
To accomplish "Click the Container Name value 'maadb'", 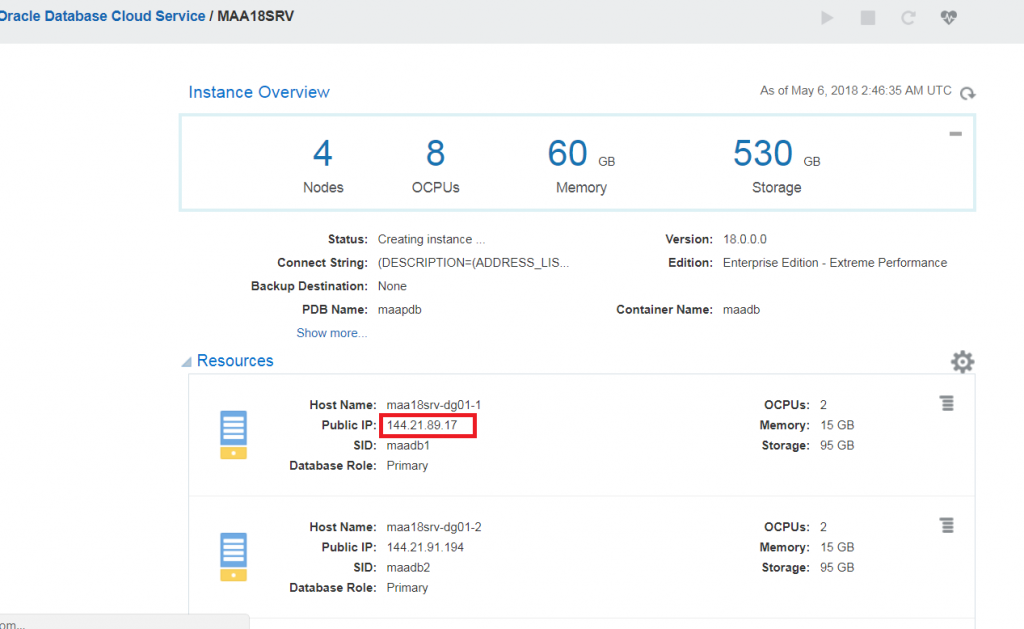I will coord(741,310).
